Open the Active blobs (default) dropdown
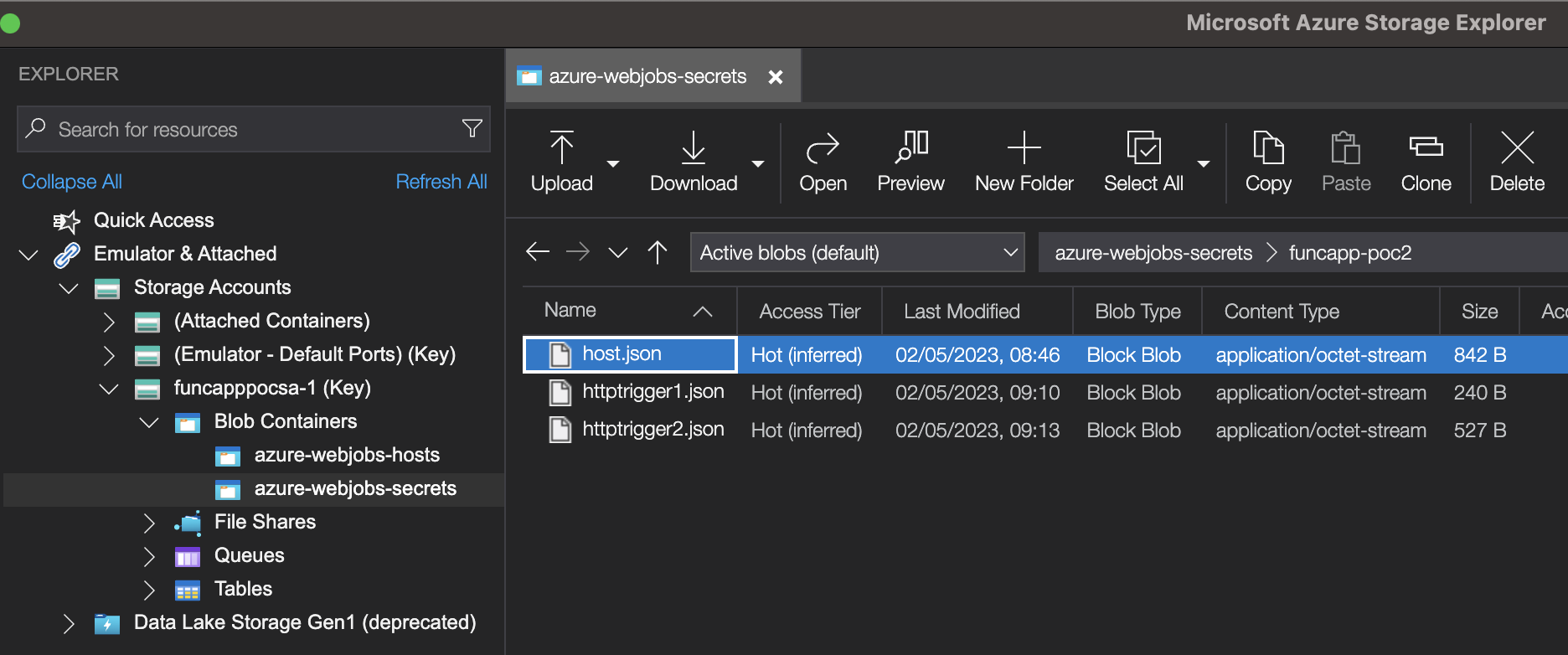 (858, 252)
